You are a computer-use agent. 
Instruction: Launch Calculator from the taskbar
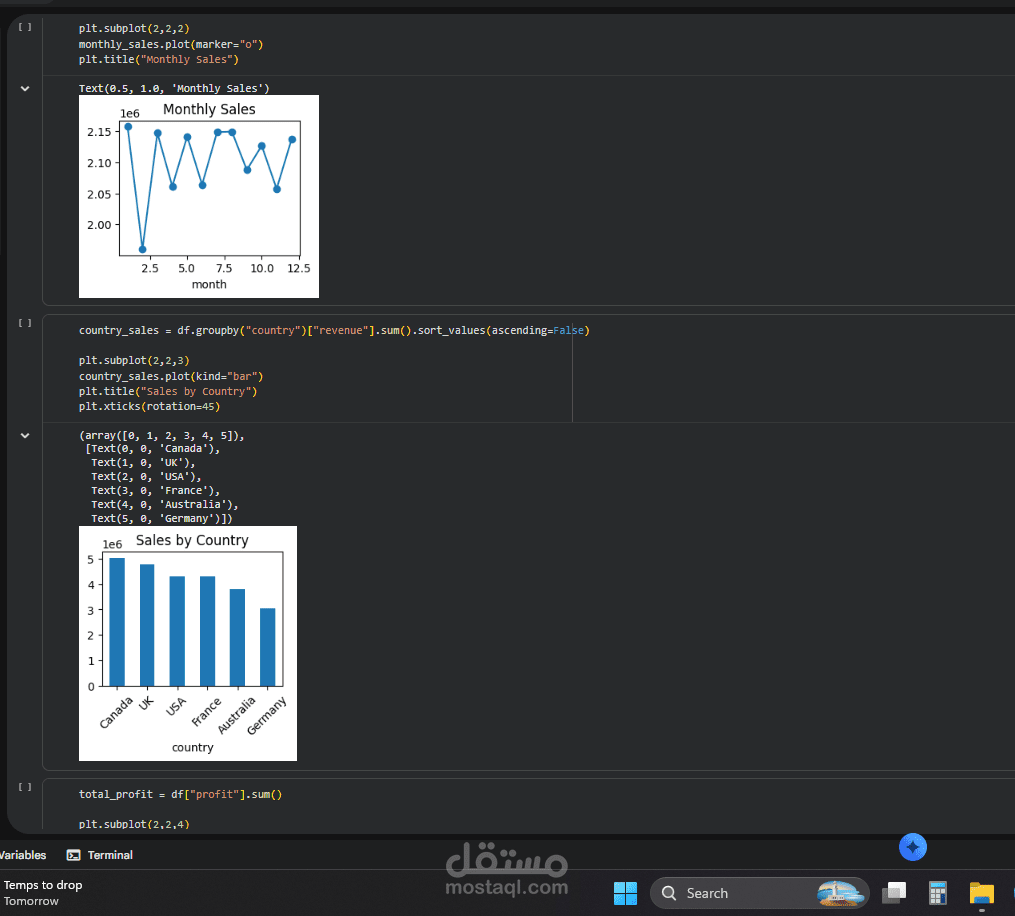937,893
